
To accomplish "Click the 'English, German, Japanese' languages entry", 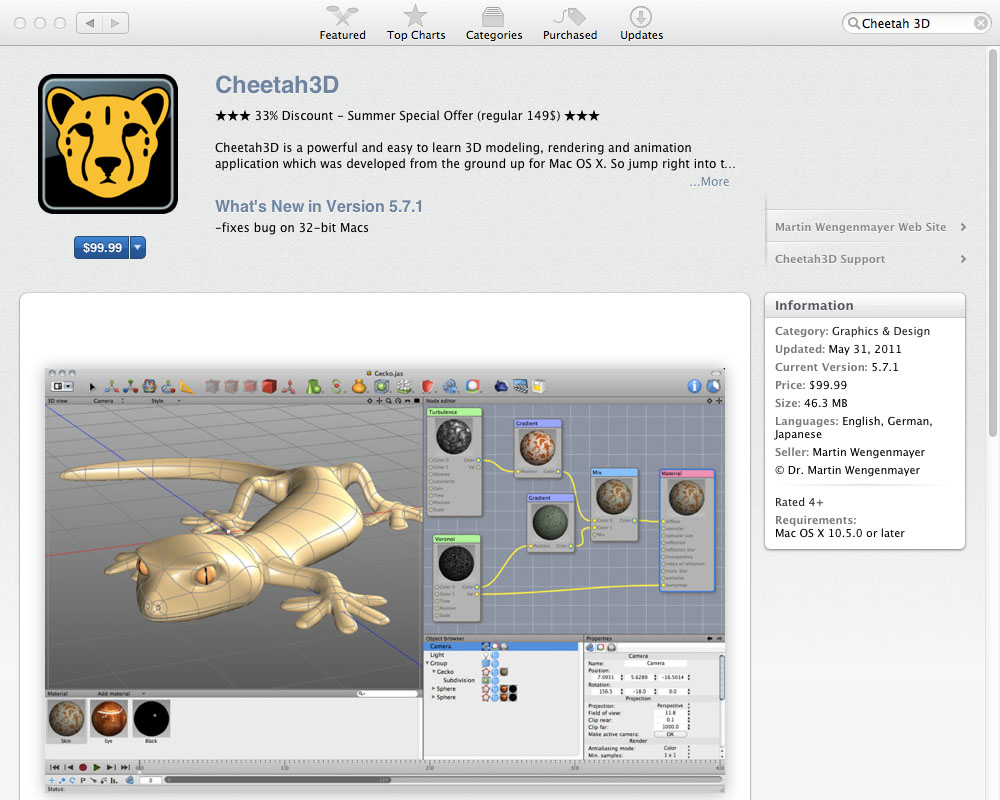I will [x=853, y=427].
